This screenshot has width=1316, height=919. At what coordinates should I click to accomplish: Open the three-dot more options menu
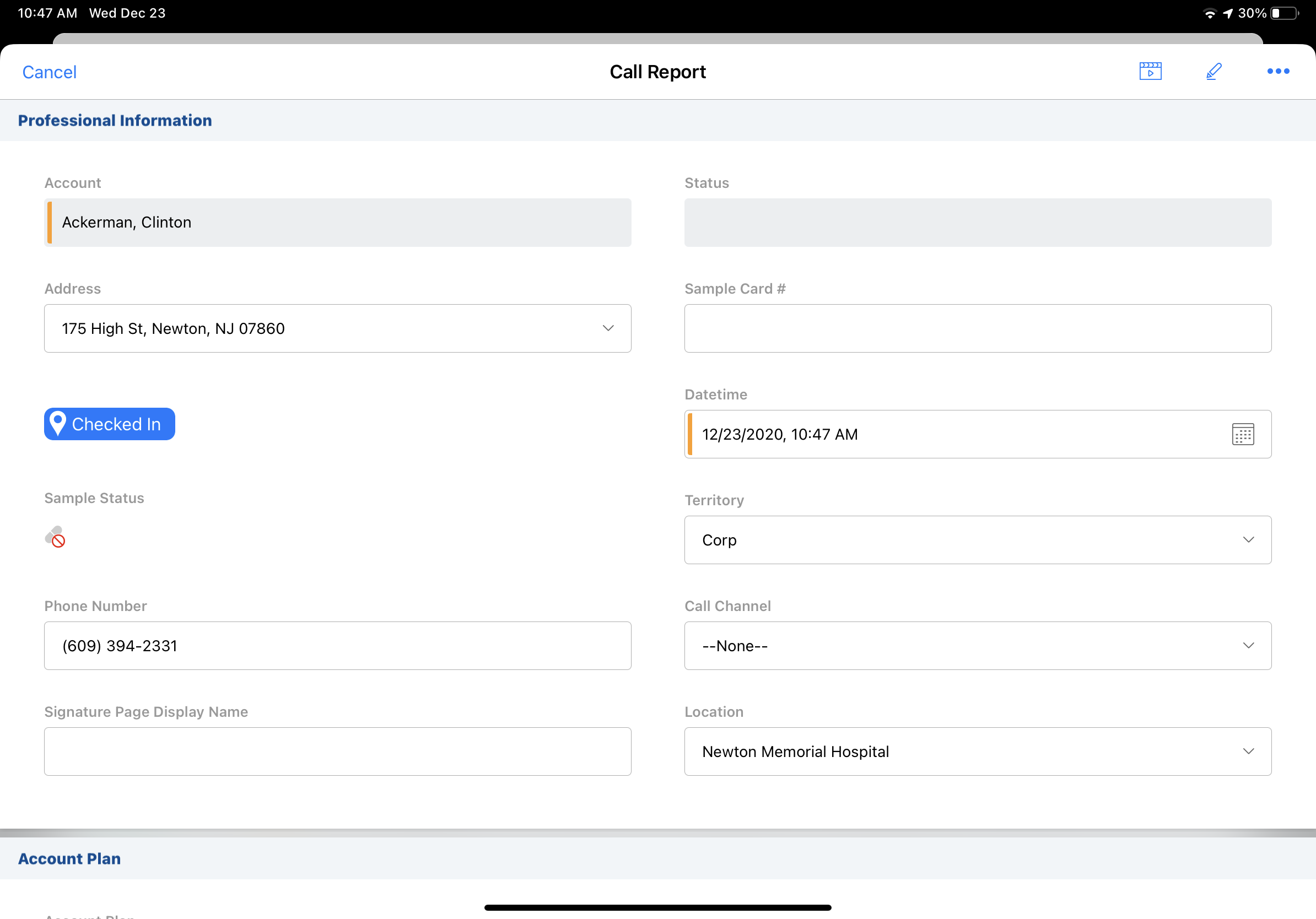[1277, 72]
